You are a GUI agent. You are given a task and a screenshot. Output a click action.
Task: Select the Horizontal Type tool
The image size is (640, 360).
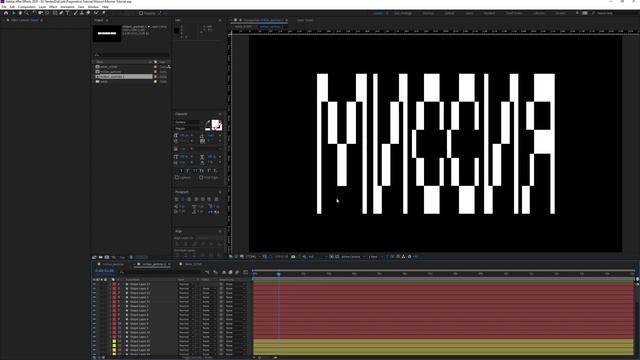tap(68, 13)
